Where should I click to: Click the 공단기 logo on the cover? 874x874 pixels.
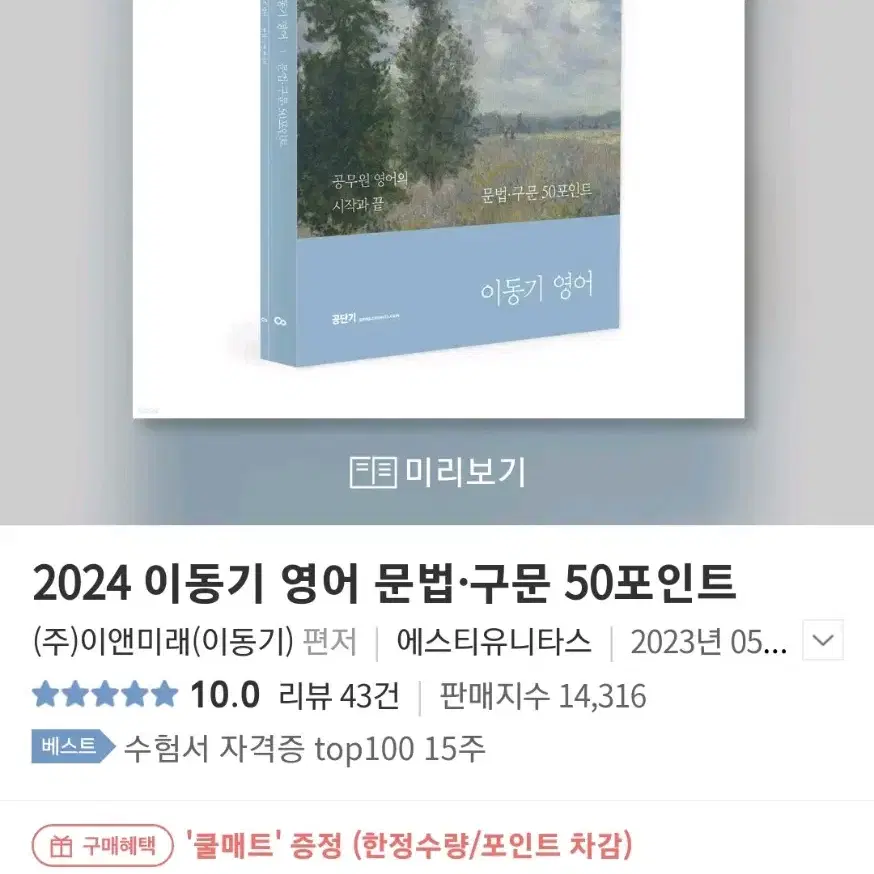343,318
